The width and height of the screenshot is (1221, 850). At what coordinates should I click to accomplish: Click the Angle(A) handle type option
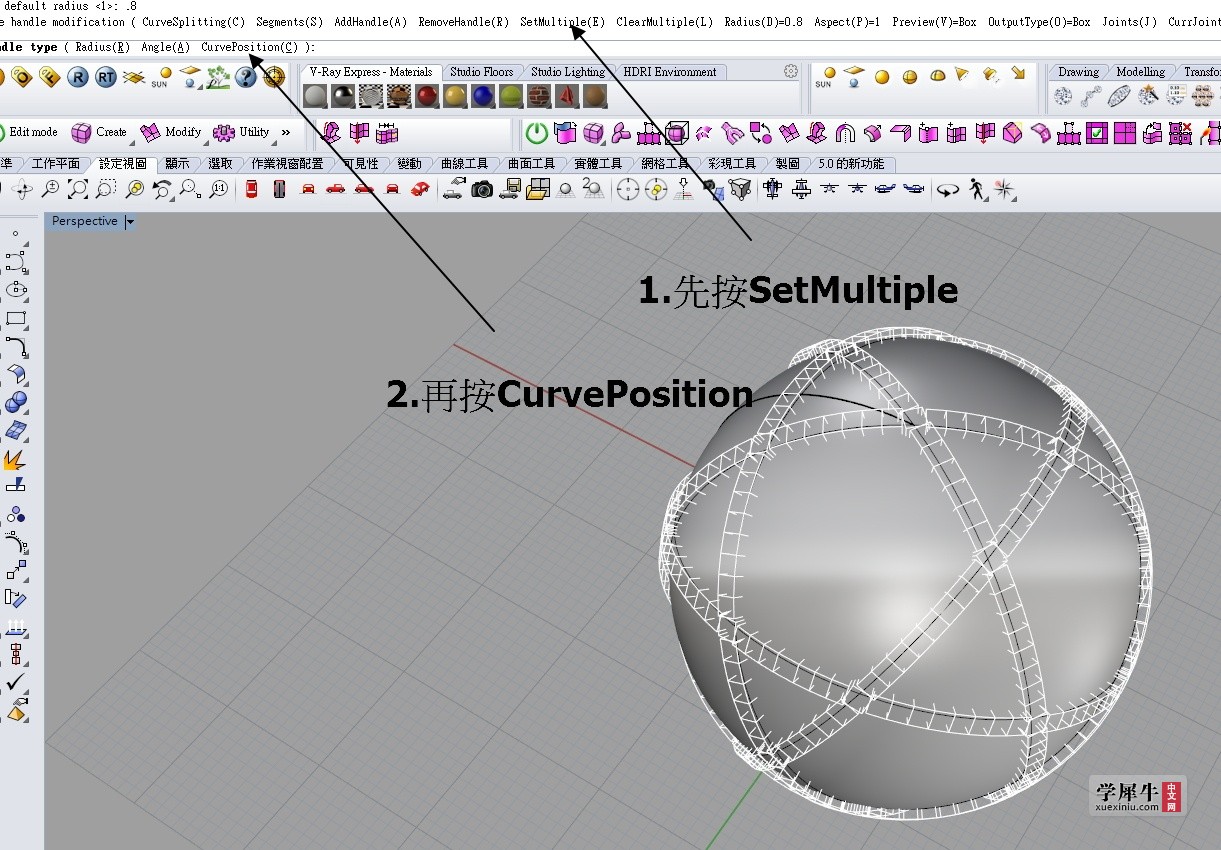coord(165,47)
